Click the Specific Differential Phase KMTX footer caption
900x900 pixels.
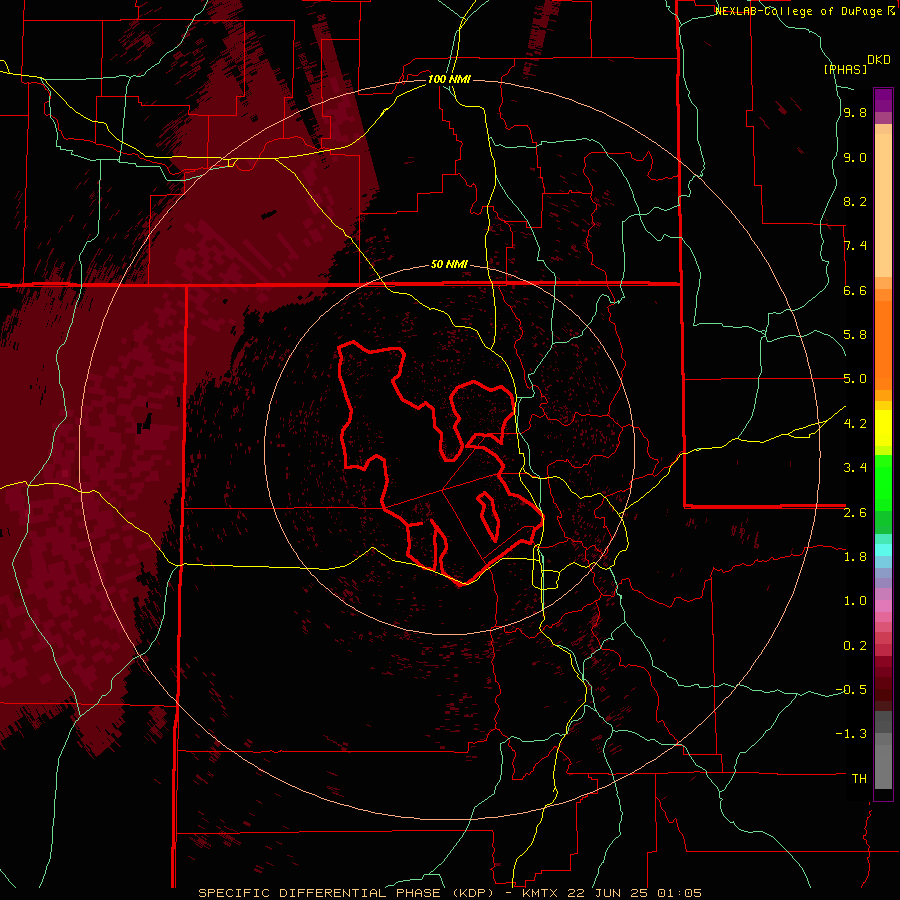click(x=449, y=893)
